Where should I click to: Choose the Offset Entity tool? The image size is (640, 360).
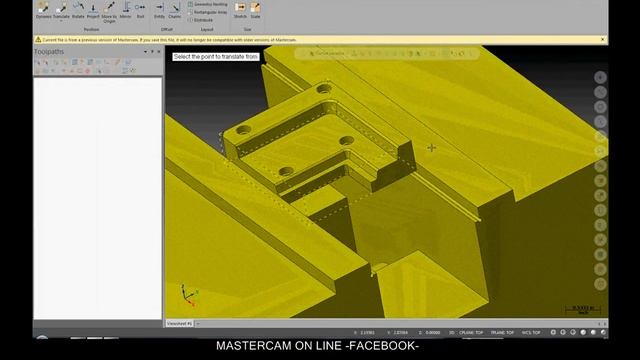coord(159,10)
